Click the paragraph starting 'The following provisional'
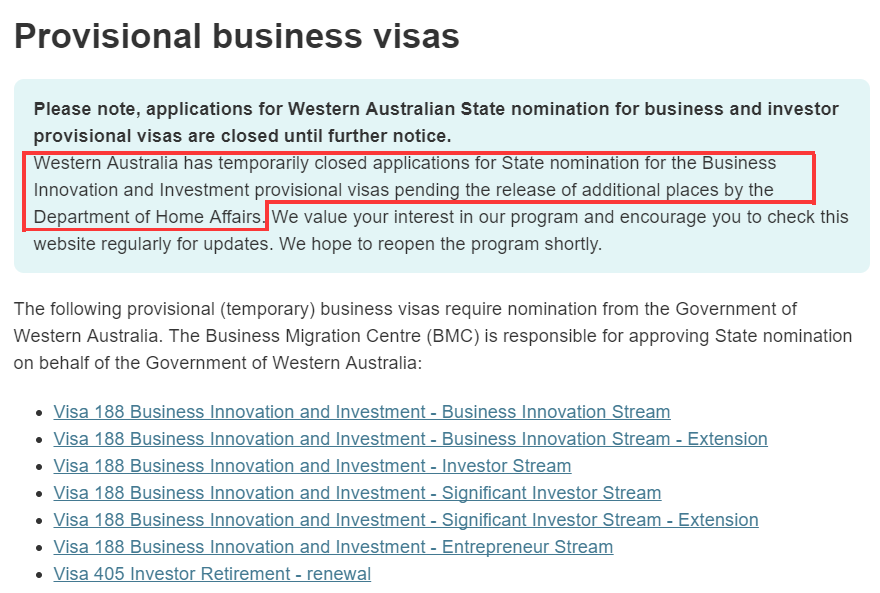Image resolution: width=880 pixels, height=593 pixels. tap(404, 309)
